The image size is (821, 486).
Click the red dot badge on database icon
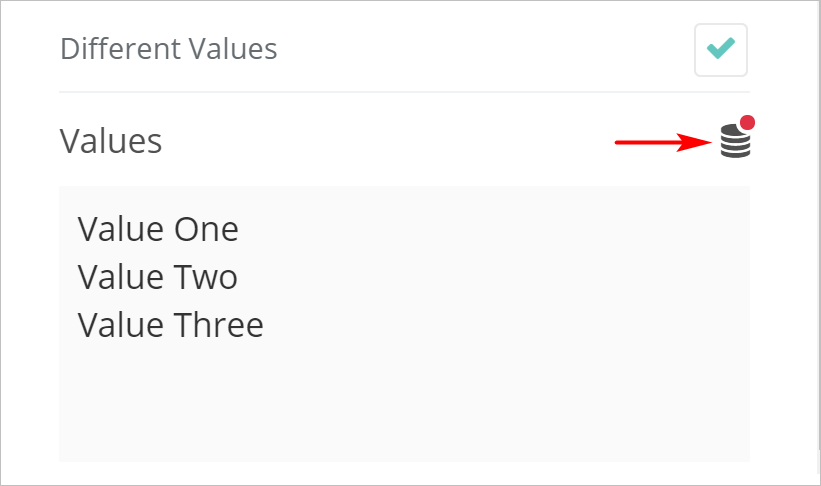point(747,123)
